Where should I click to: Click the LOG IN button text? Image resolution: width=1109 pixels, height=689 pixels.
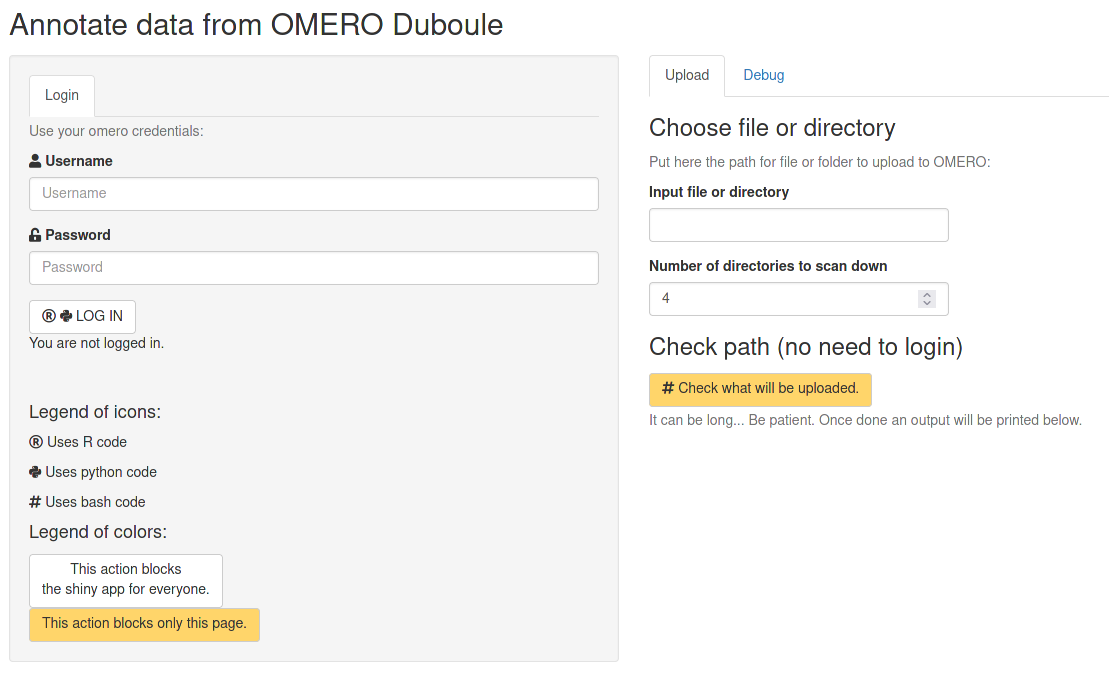coord(99,316)
